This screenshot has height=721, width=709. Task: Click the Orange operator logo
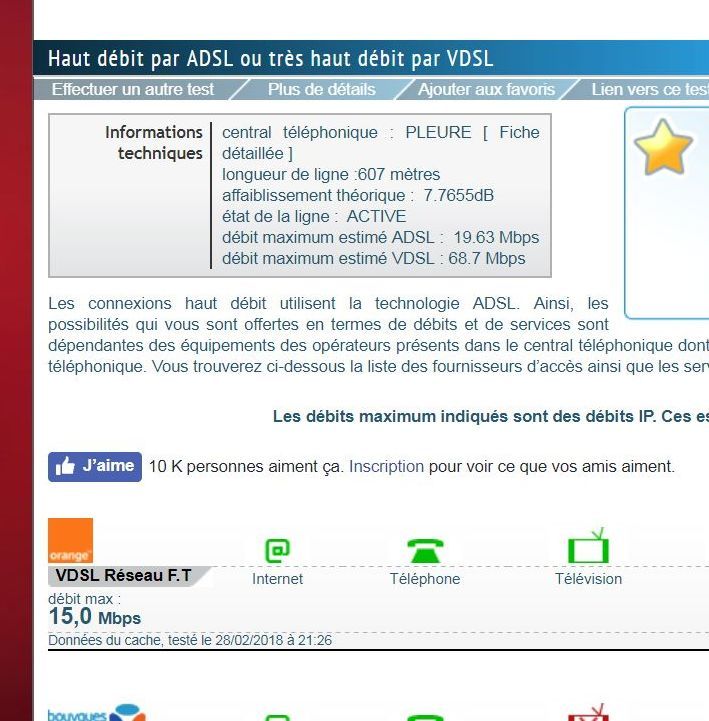pos(70,540)
